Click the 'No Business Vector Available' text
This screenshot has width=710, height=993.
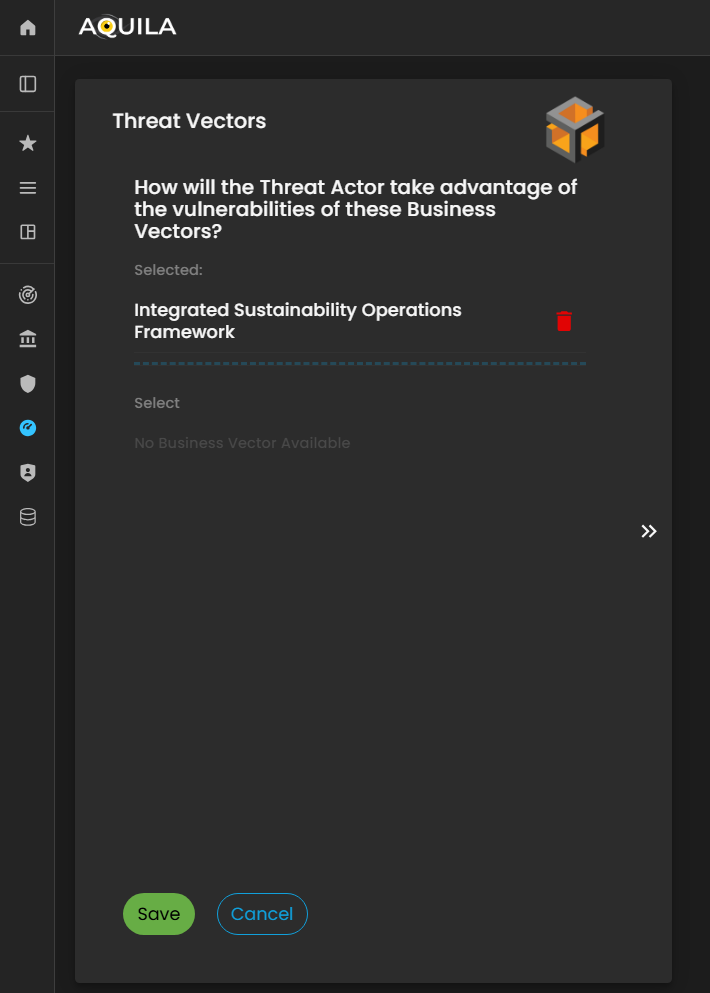click(x=242, y=443)
